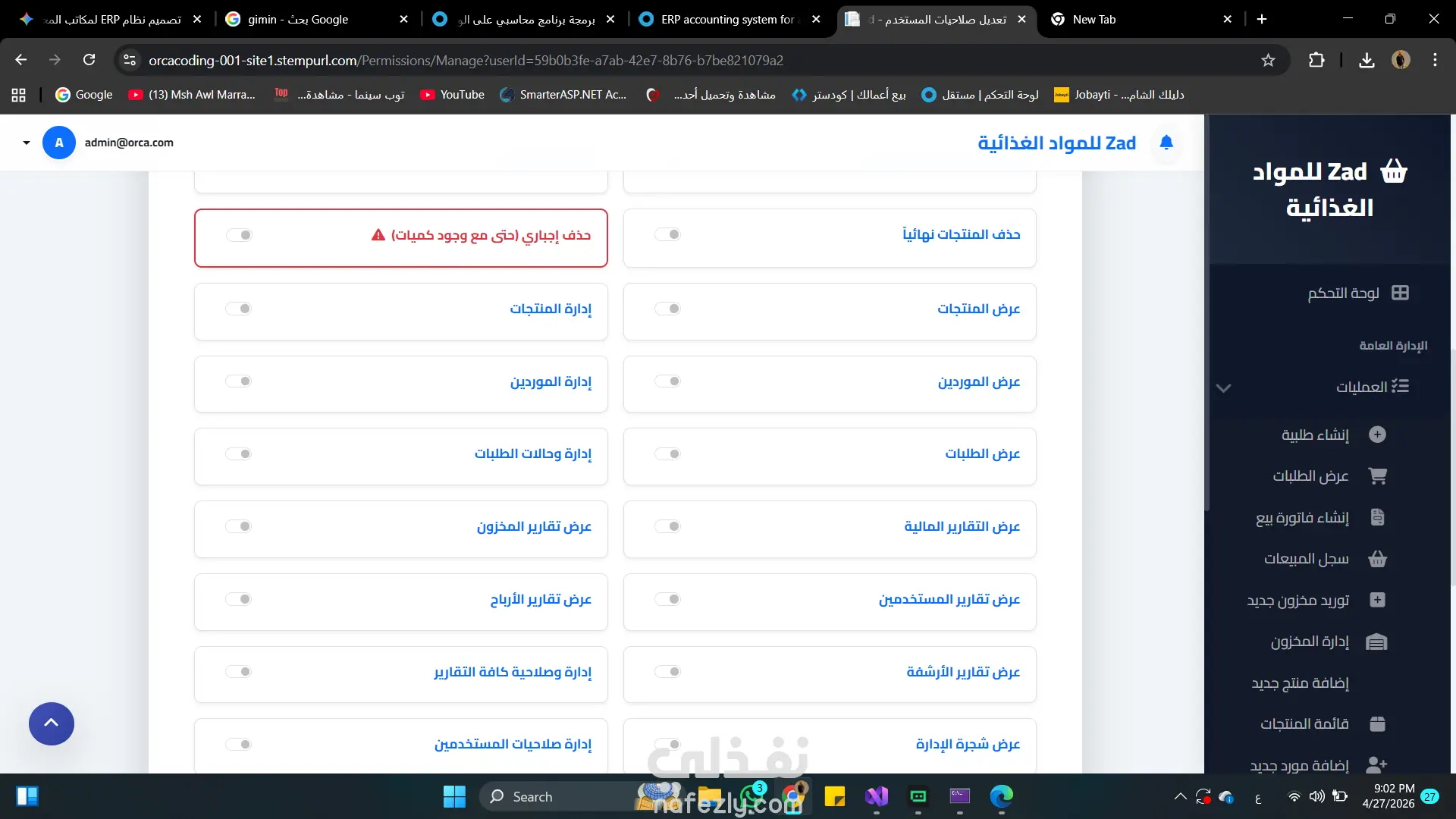Toggle إدارة صلاحيات المستخدمين switch

[x=239, y=744]
